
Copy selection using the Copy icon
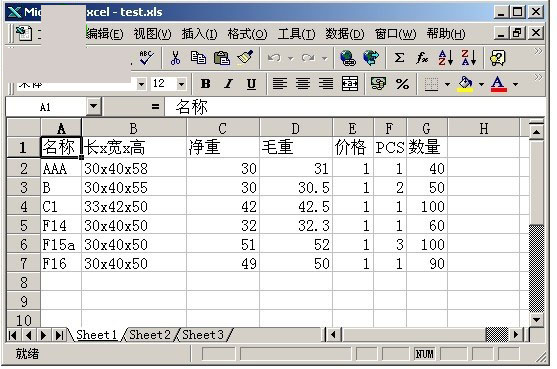click(198, 58)
